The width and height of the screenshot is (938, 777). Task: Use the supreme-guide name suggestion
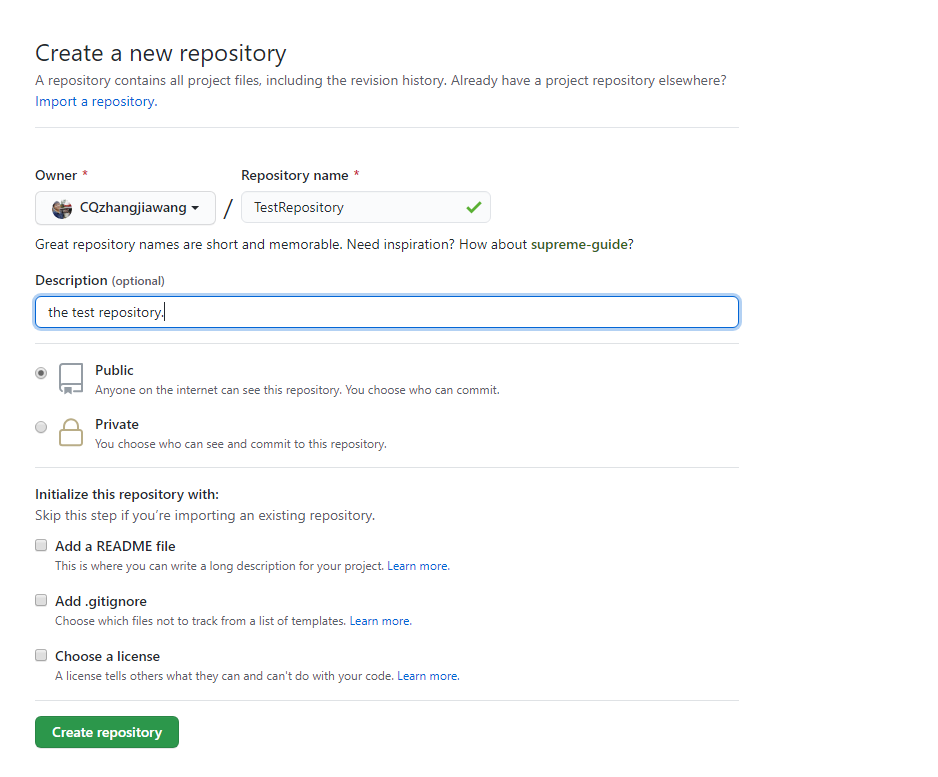[579, 245]
